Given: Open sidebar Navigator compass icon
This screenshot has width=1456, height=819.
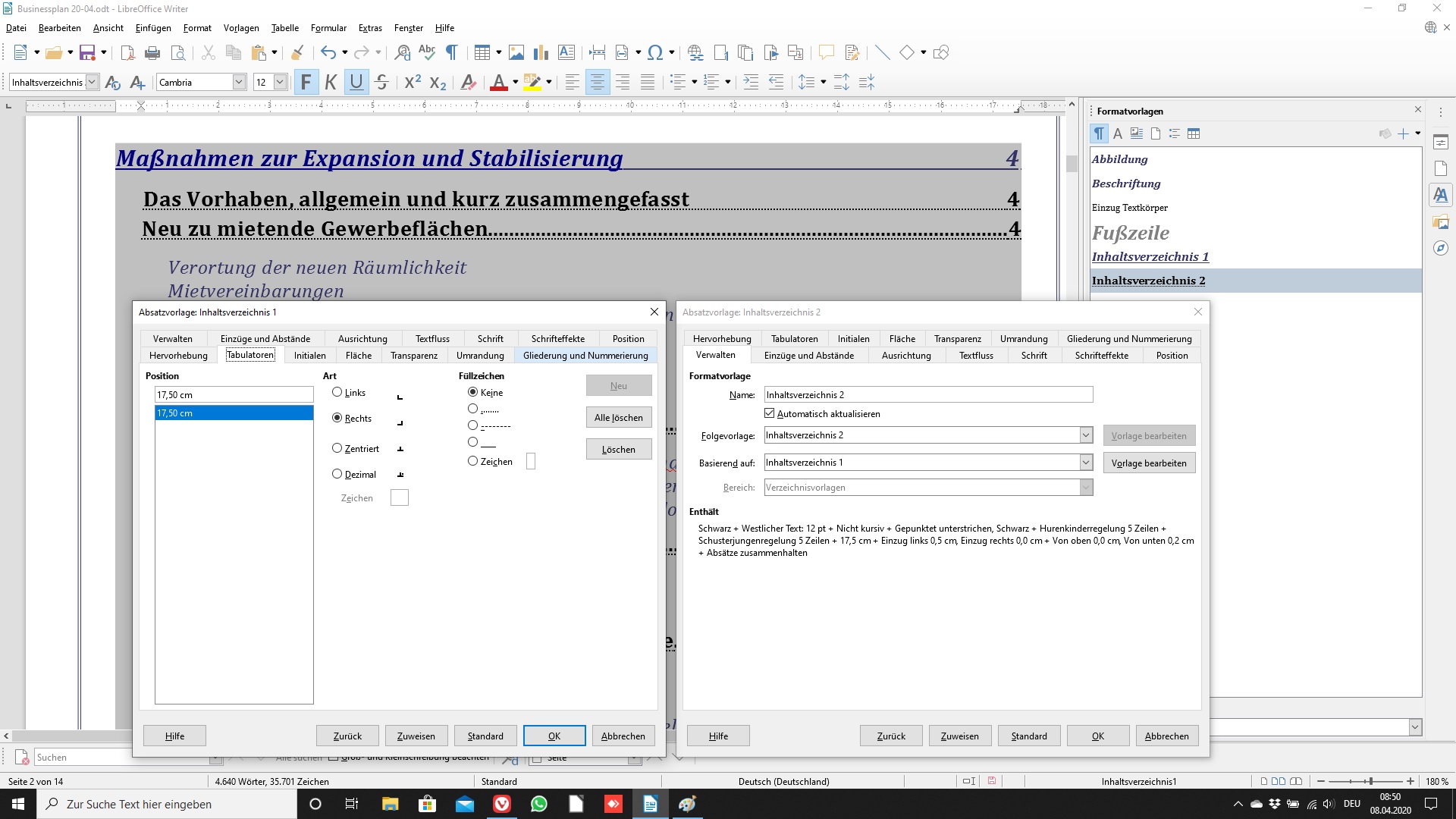Looking at the screenshot, I should (x=1440, y=248).
